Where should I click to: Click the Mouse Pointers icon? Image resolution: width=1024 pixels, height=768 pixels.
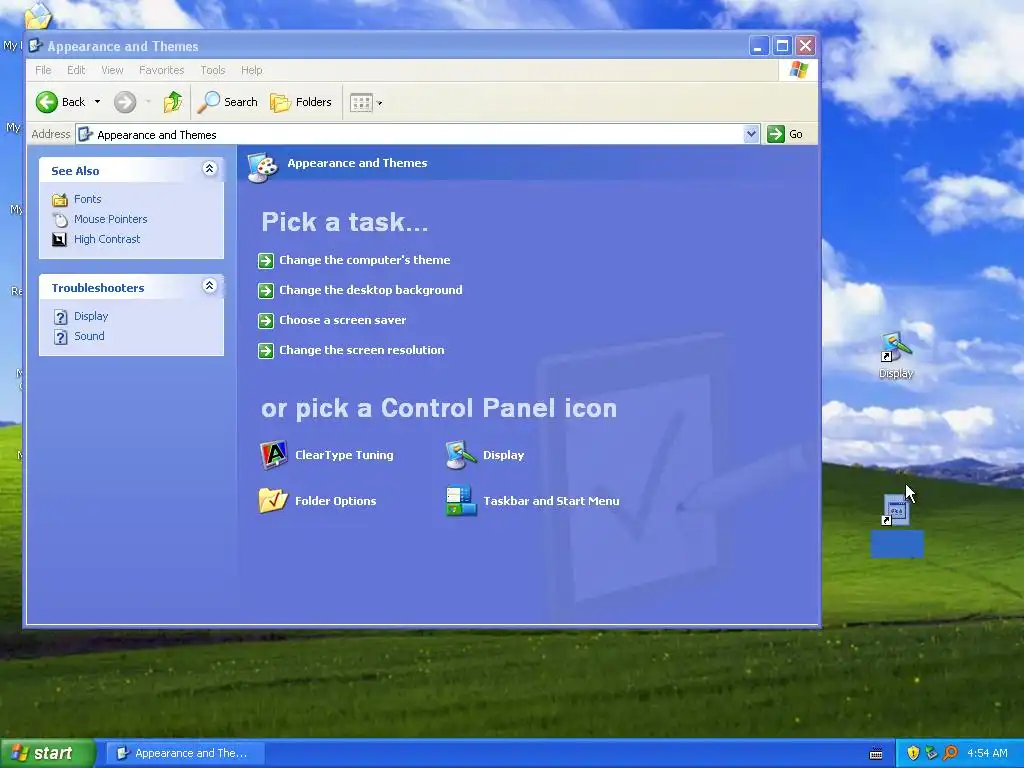point(60,219)
